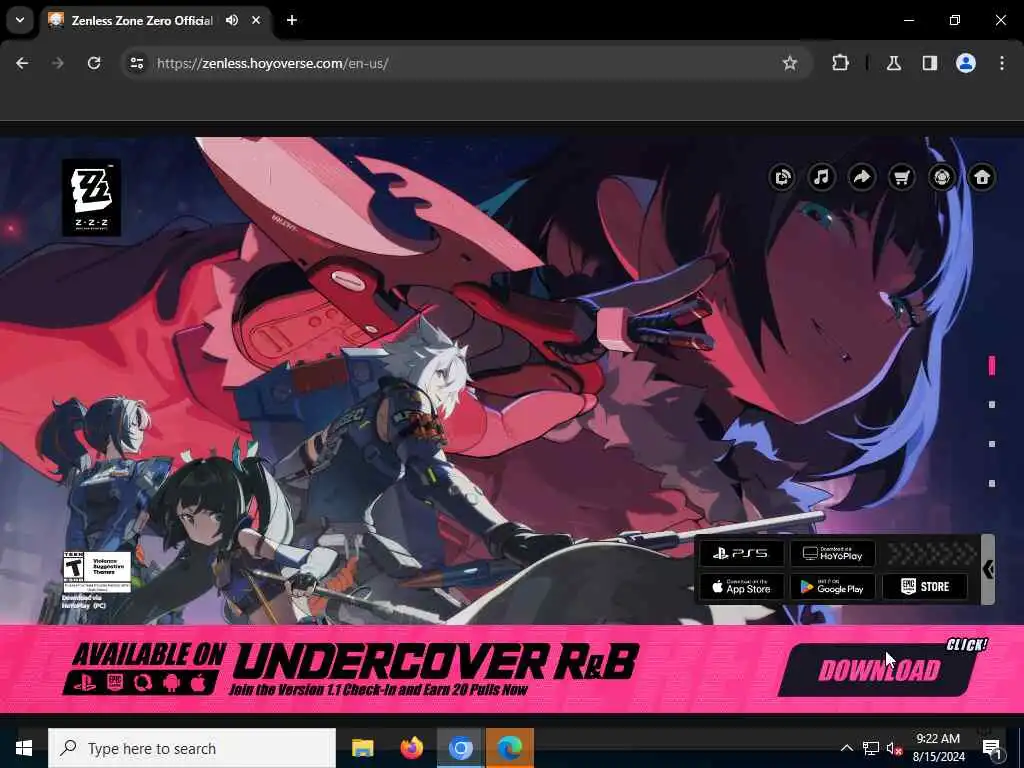Select the PS5 download option
1024x768 pixels.
tap(741, 553)
